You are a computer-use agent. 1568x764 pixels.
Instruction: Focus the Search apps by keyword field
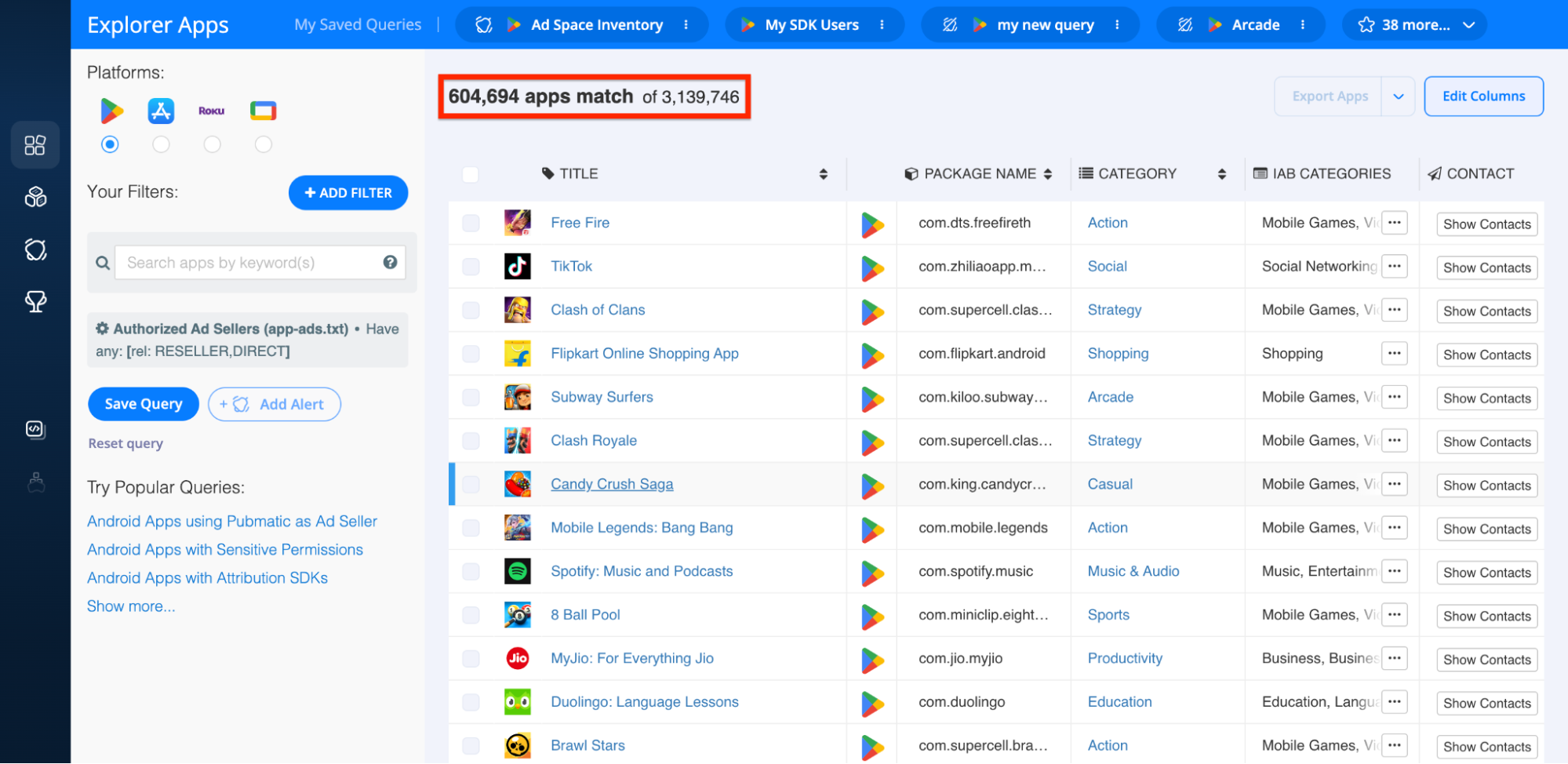tap(260, 263)
